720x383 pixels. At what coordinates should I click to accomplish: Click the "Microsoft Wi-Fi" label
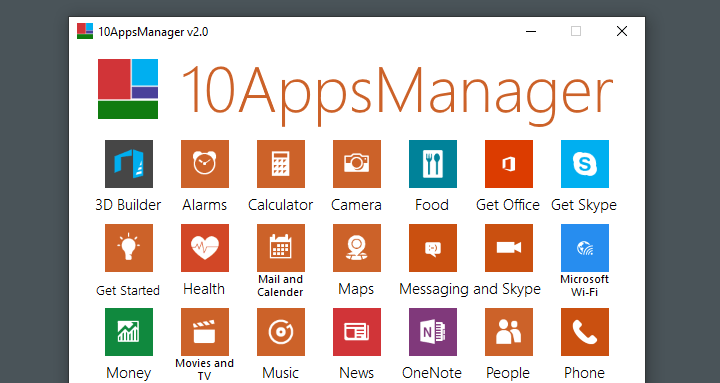click(584, 286)
